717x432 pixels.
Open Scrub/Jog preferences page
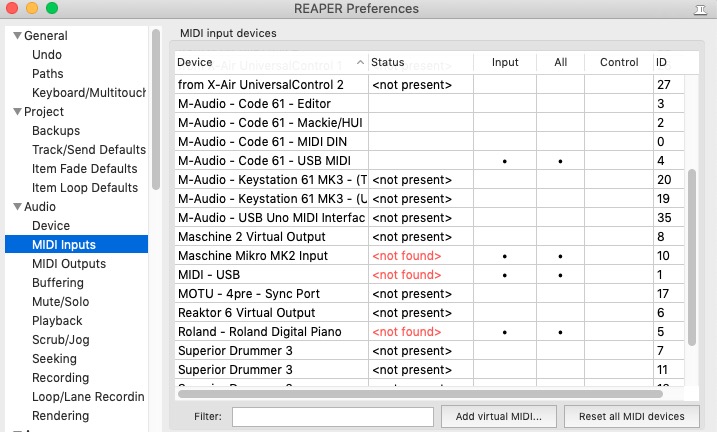pyautogui.click(x=60, y=340)
